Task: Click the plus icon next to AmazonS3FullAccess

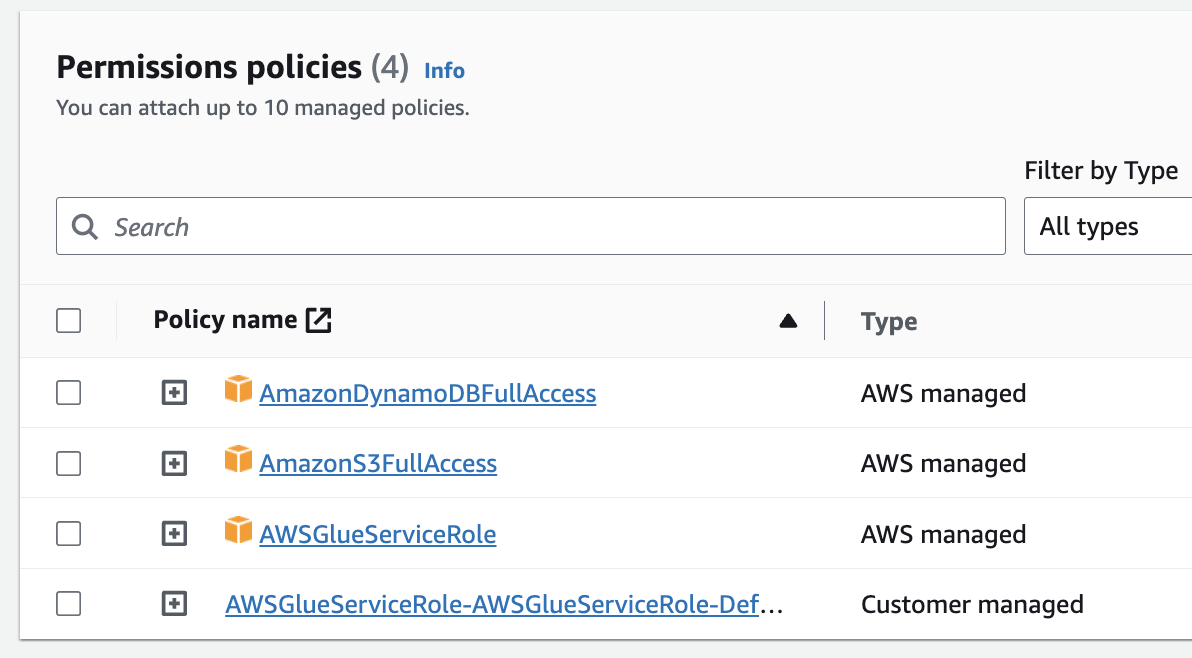Action: [174, 463]
